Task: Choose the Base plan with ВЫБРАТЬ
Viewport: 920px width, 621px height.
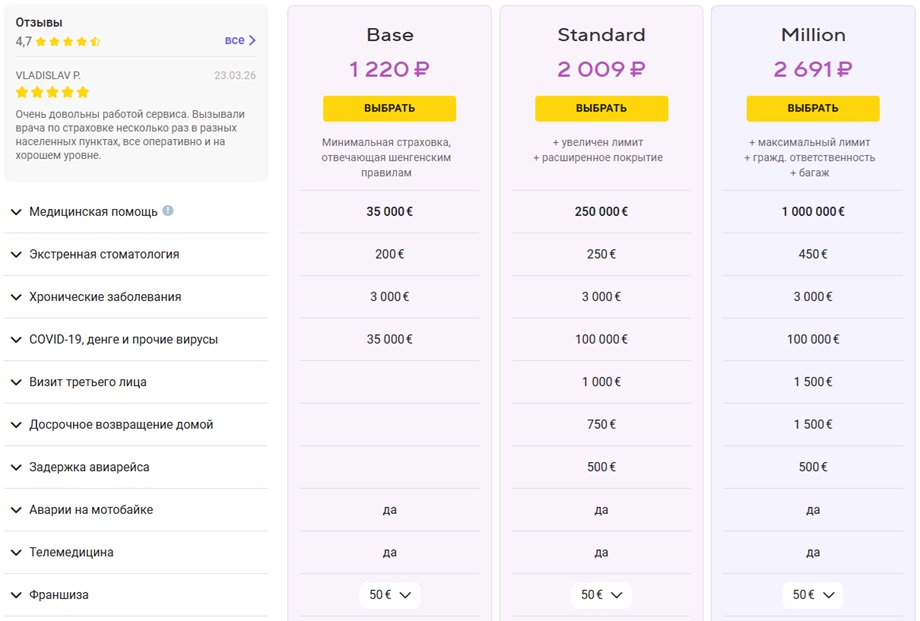Action: [390, 109]
